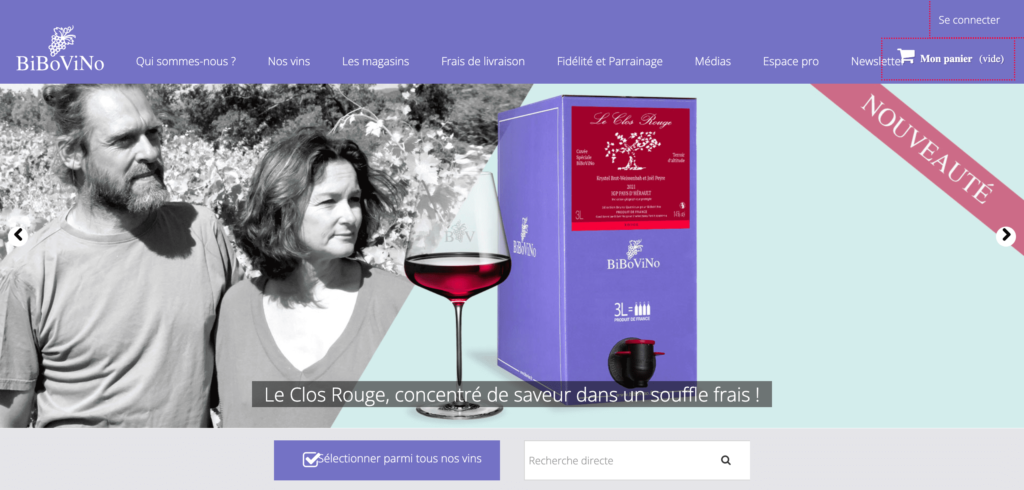Open Frais de livraison page
The width and height of the screenshot is (1024, 490).
pyautogui.click(x=483, y=61)
